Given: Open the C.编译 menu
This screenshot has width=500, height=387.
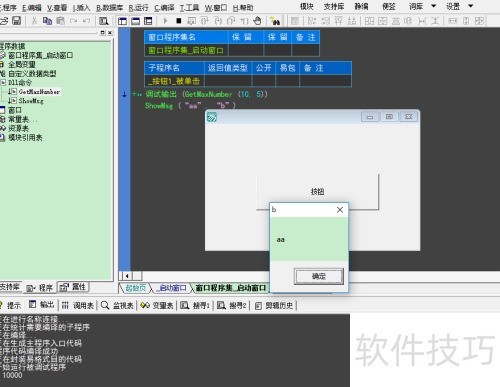Looking at the screenshot, I should click(x=164, y=7).
